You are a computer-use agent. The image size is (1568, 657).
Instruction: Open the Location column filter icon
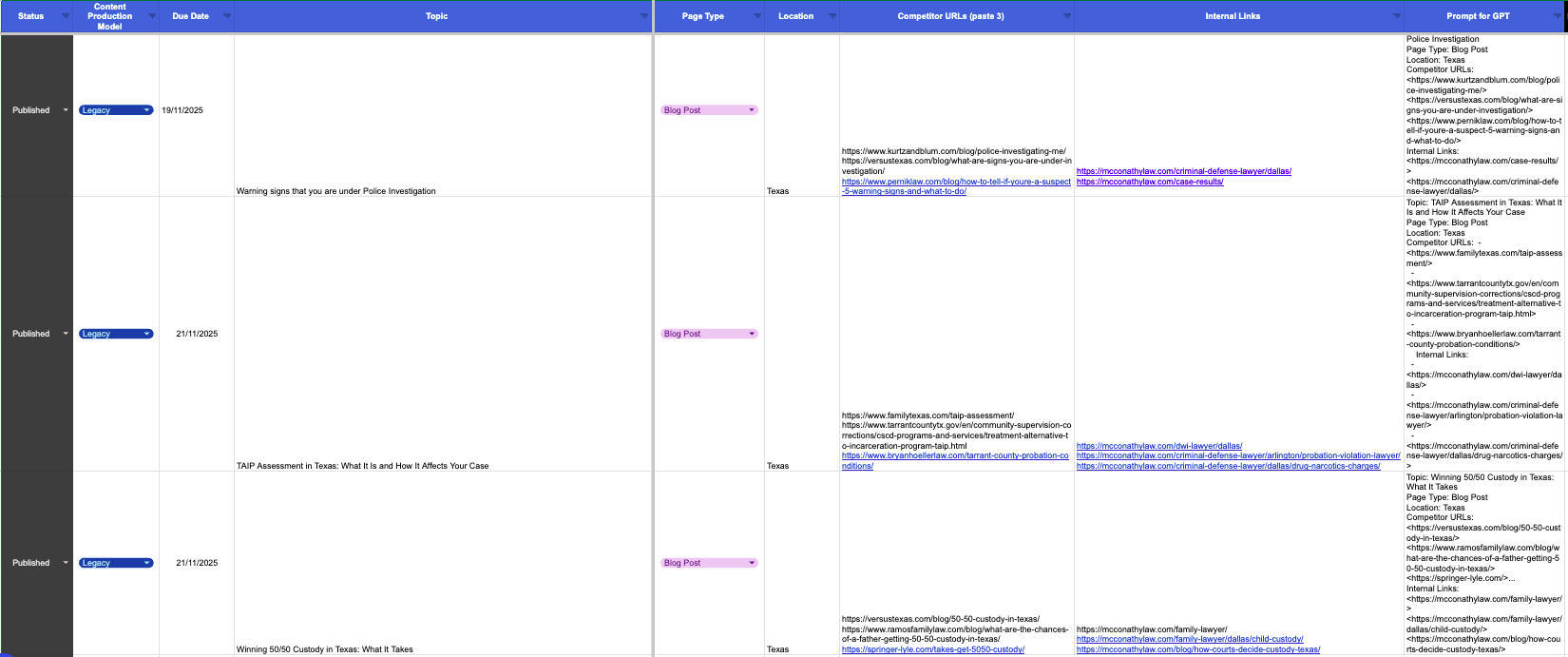[x=832, y=16]
